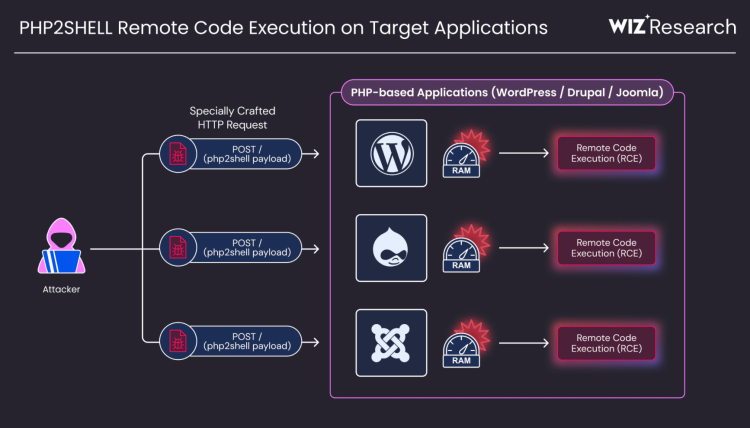The width and height of the screenshot is (750, 428).
Task: Click the "PHP-based Applications (WordPress / Drupal / Joomla)" header label
Action: (x=507, y=92)
